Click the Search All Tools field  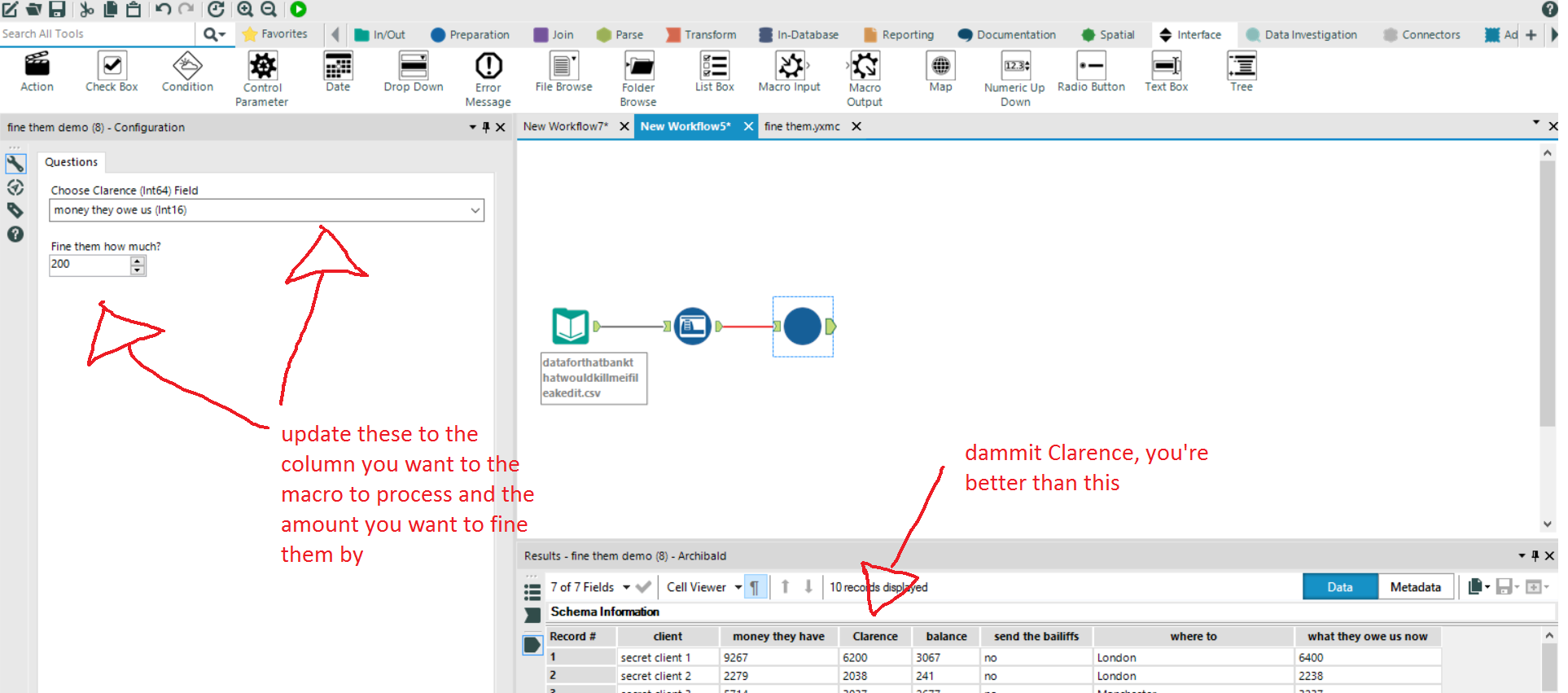coord(98,34)
